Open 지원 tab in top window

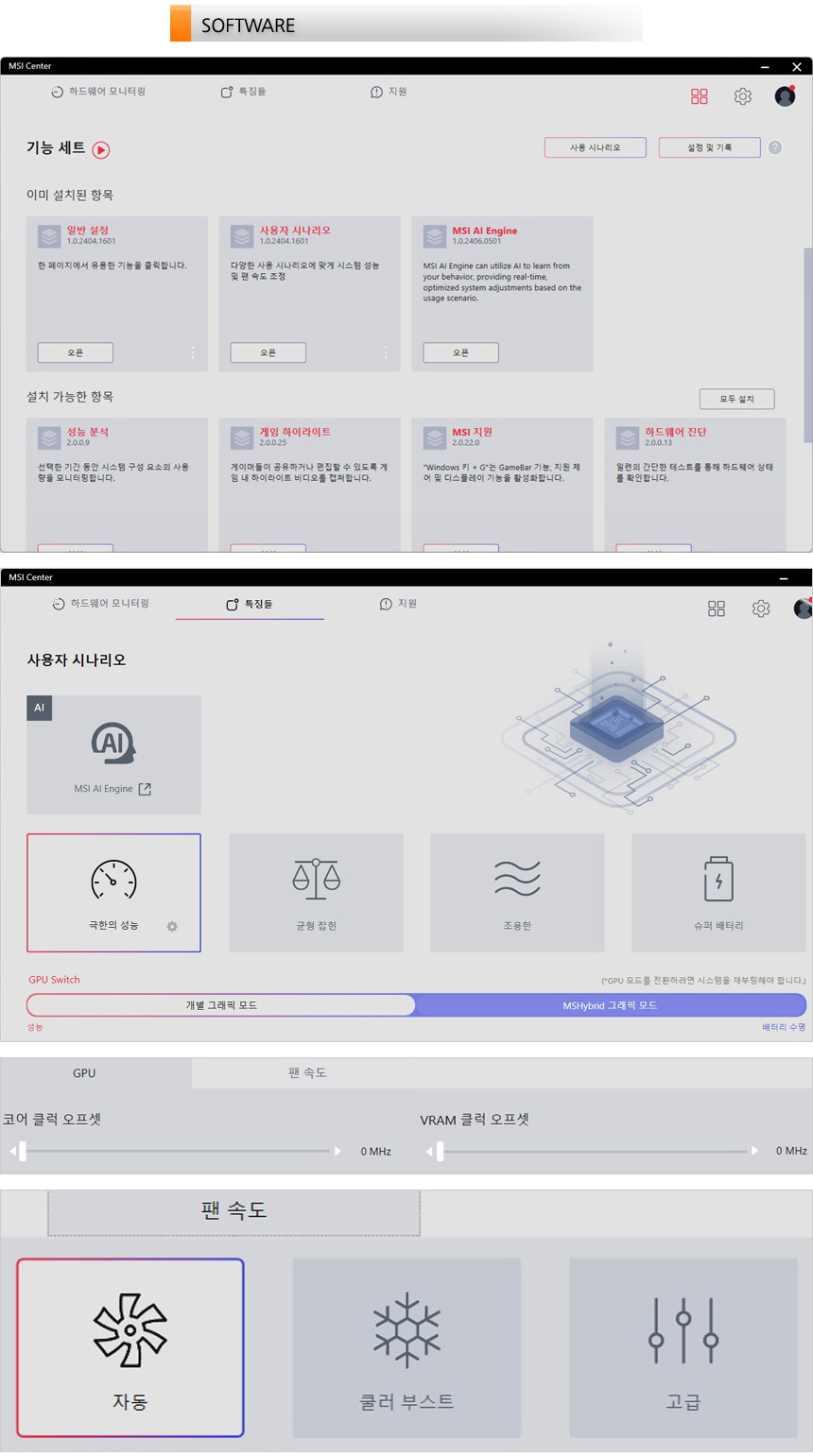tap(389, 92)
